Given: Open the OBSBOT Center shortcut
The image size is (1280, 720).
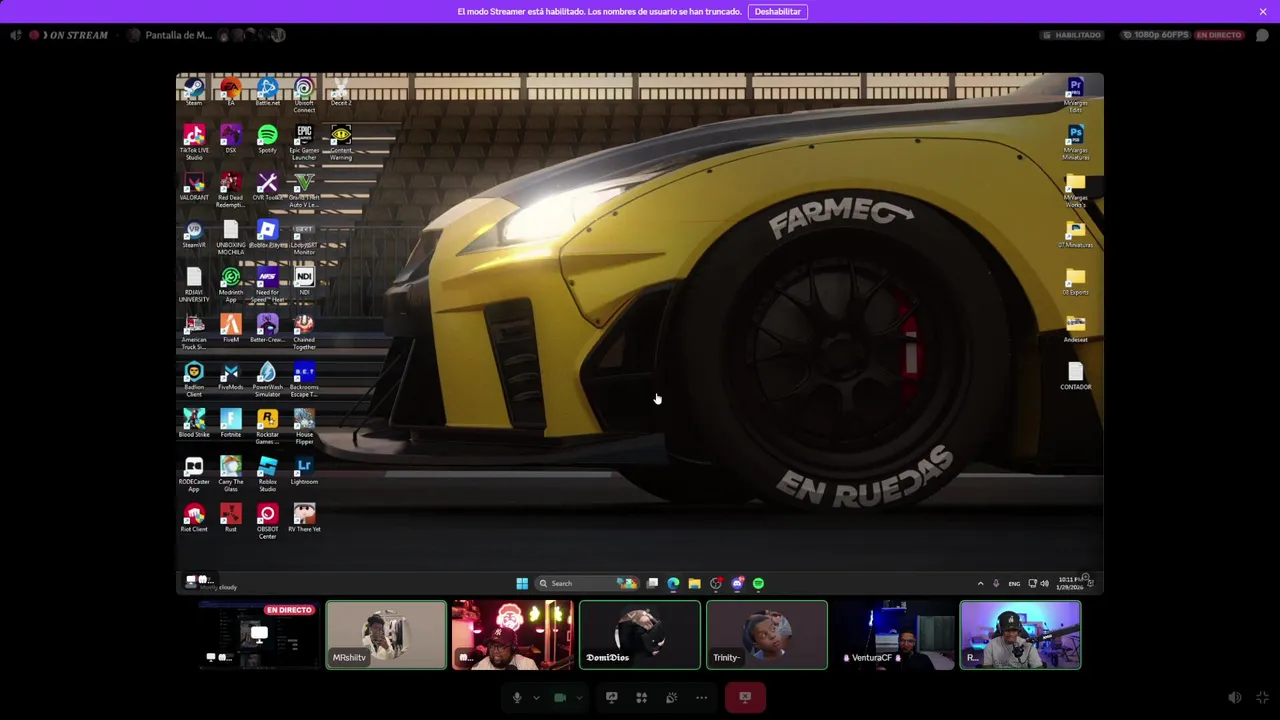Looking at the screenshot, I should click(267, 522).
